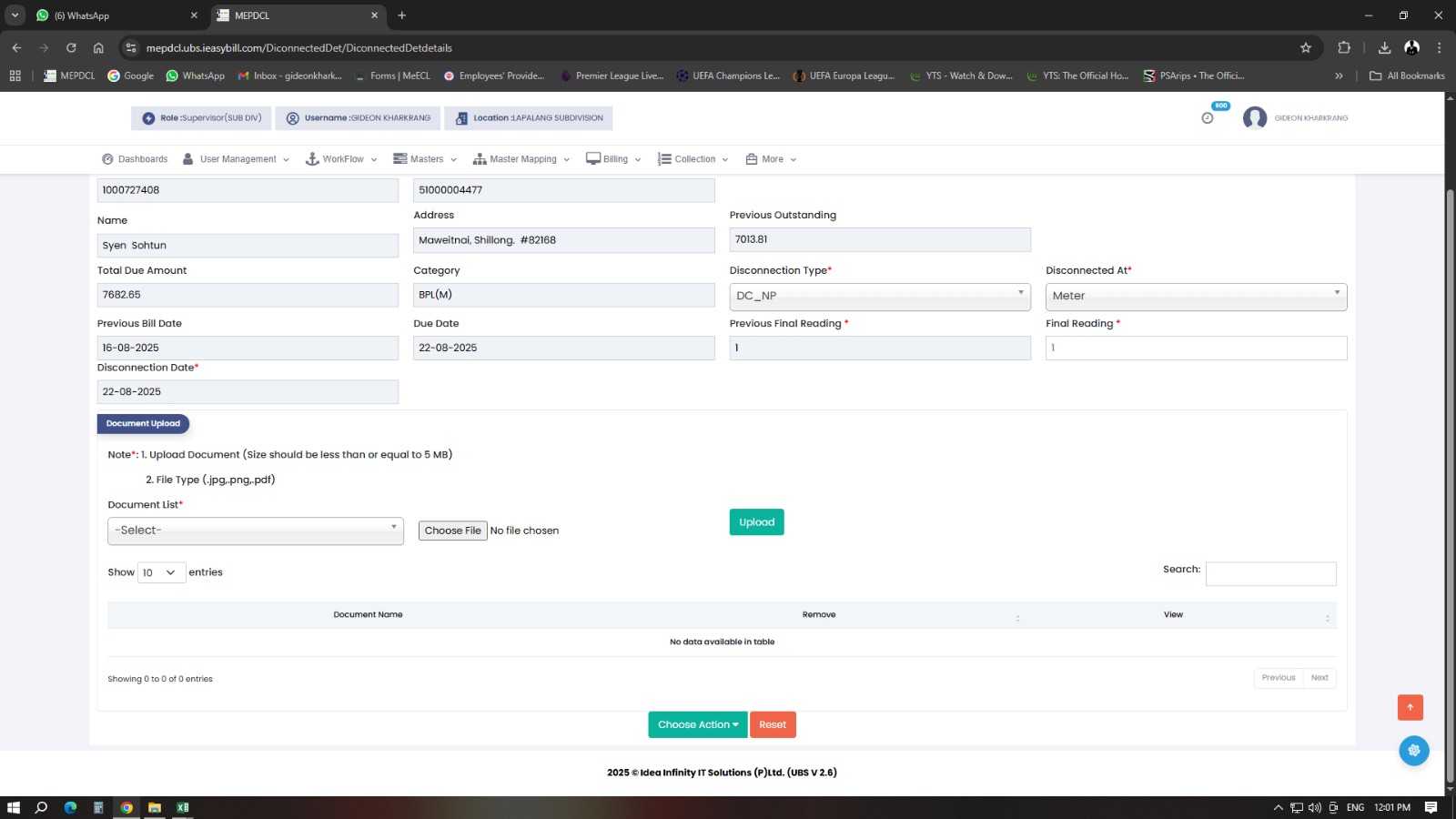Open the notification clock icon with badge
1456x819 pixels.
coord(1208,117)
